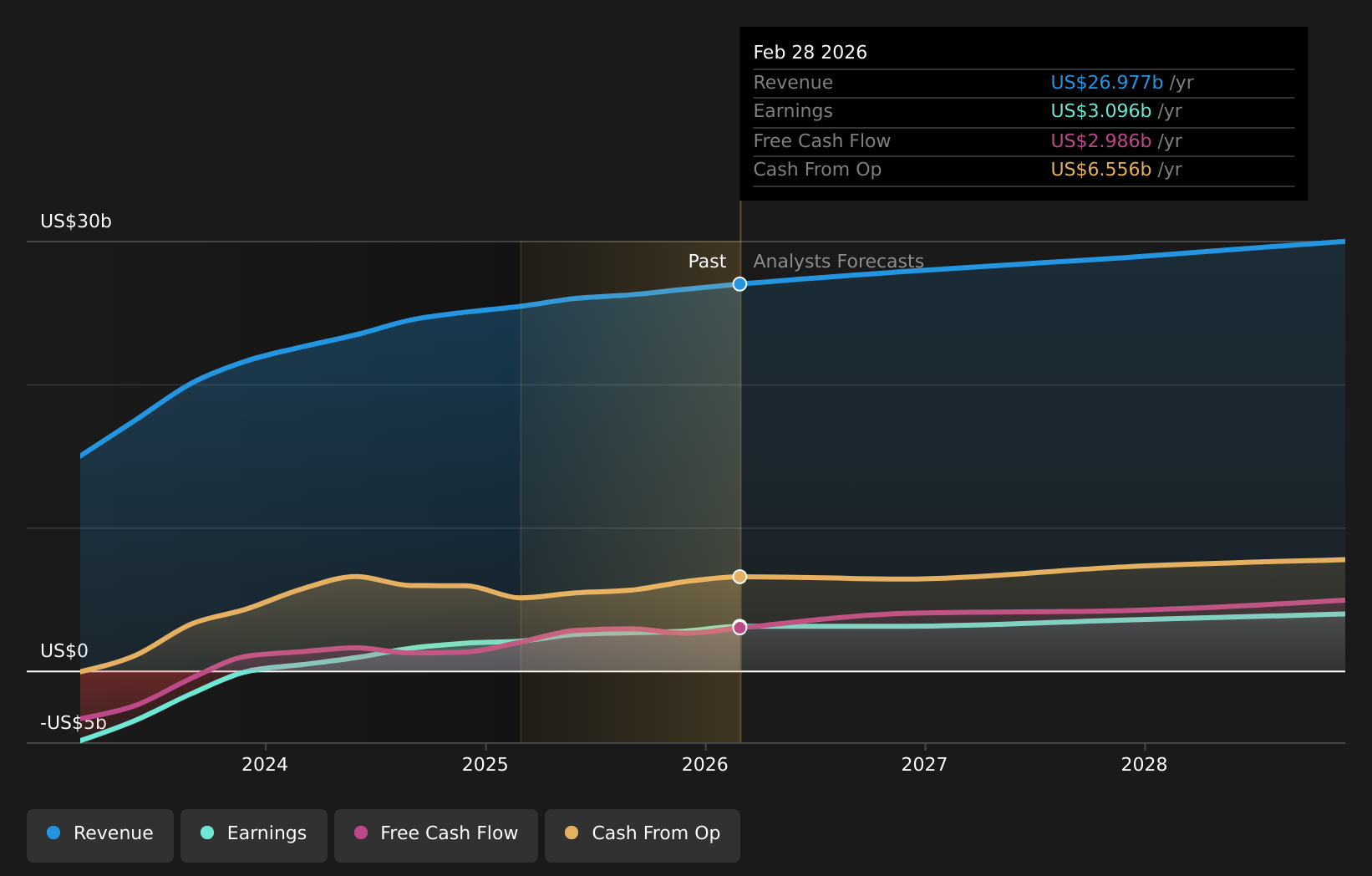Click the US$6.556b cash from op value
The width and height of the screenshot is (1372, 876).
coord(1101,170)
